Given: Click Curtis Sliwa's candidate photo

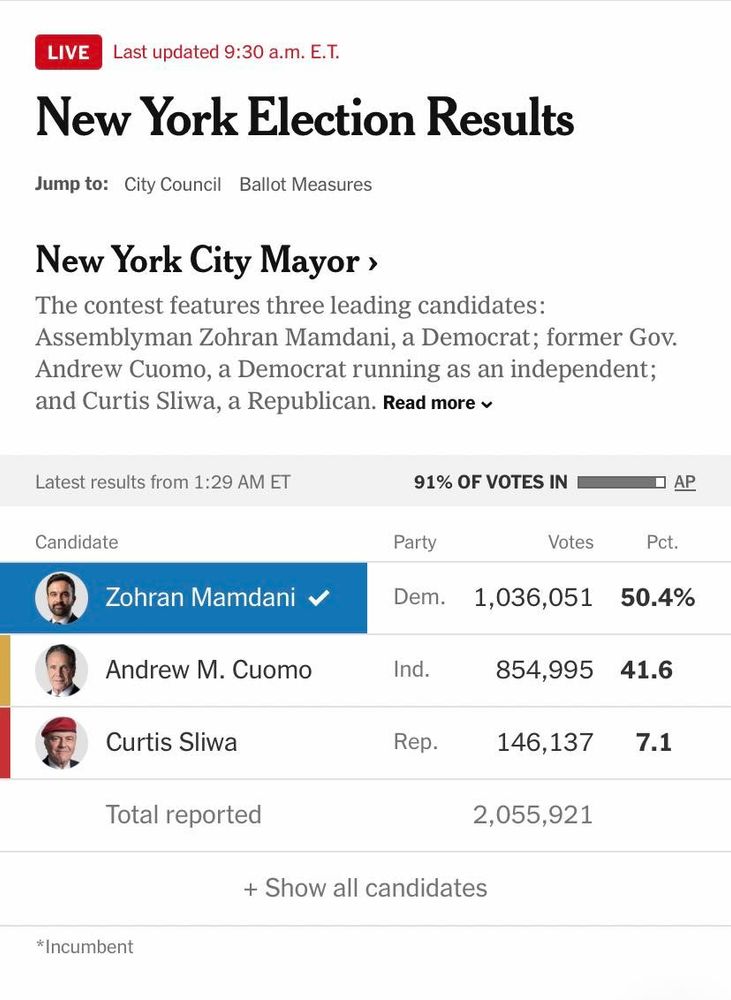Looking at the screenshot, I should click(61, 743).
